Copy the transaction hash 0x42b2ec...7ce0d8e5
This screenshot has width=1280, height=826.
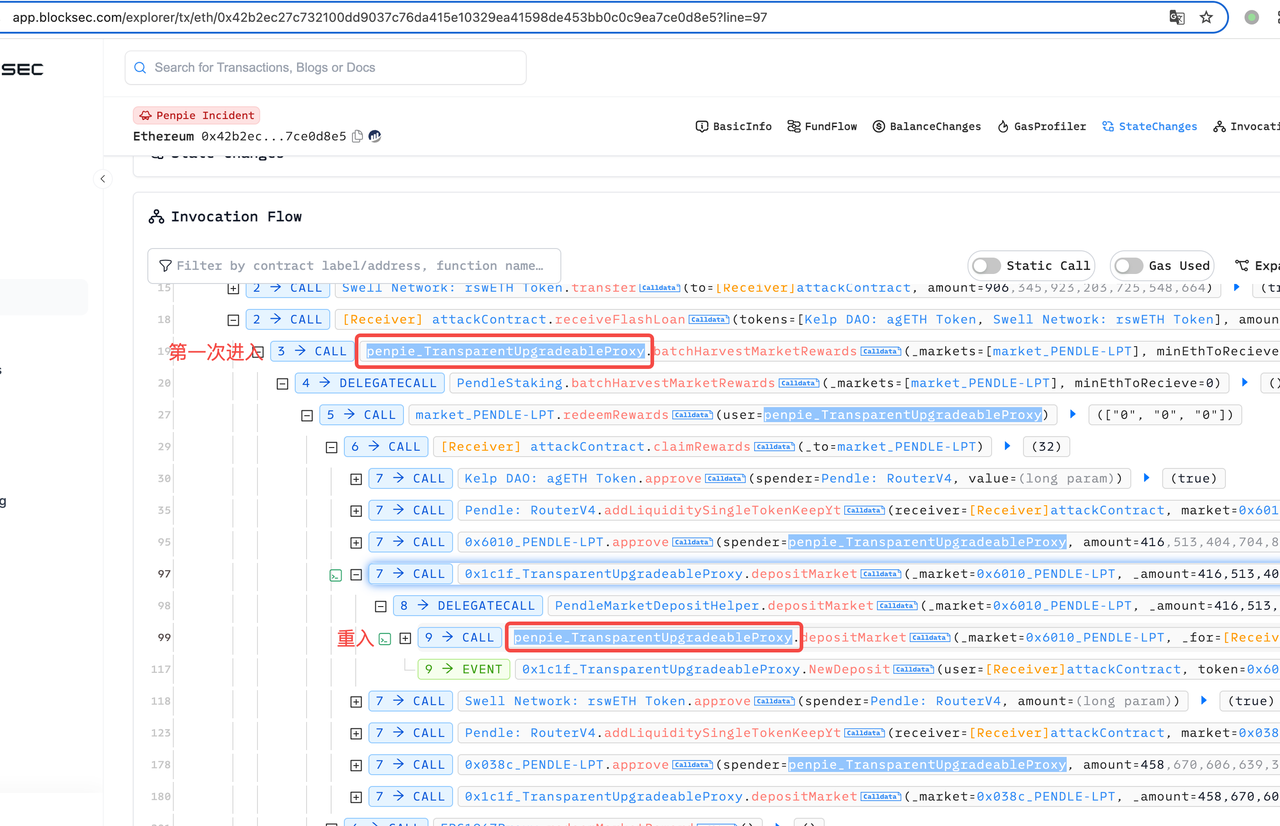point(357,136)
